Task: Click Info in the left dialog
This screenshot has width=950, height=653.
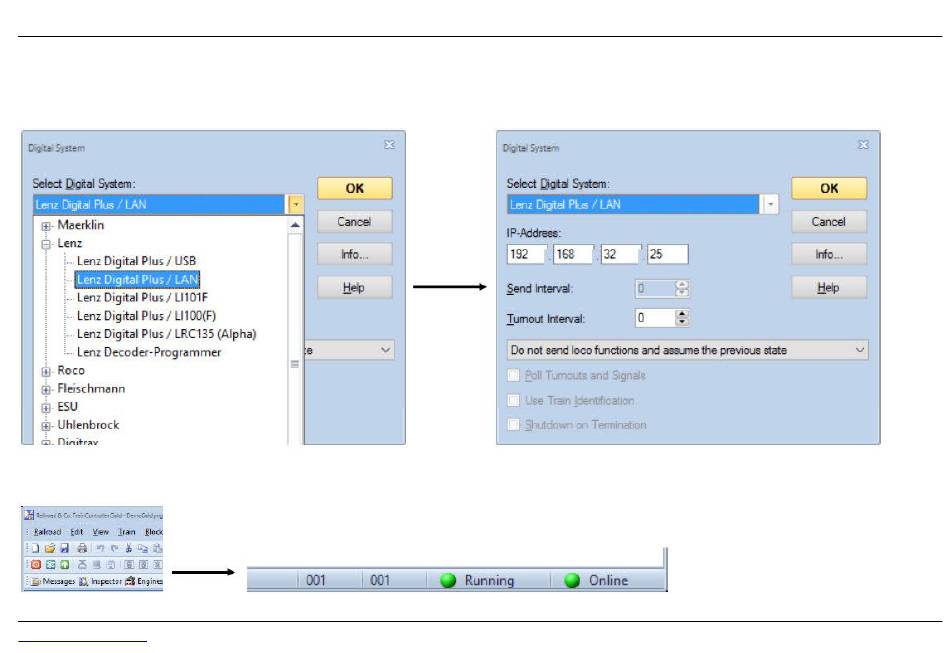Action: point(354,254)
